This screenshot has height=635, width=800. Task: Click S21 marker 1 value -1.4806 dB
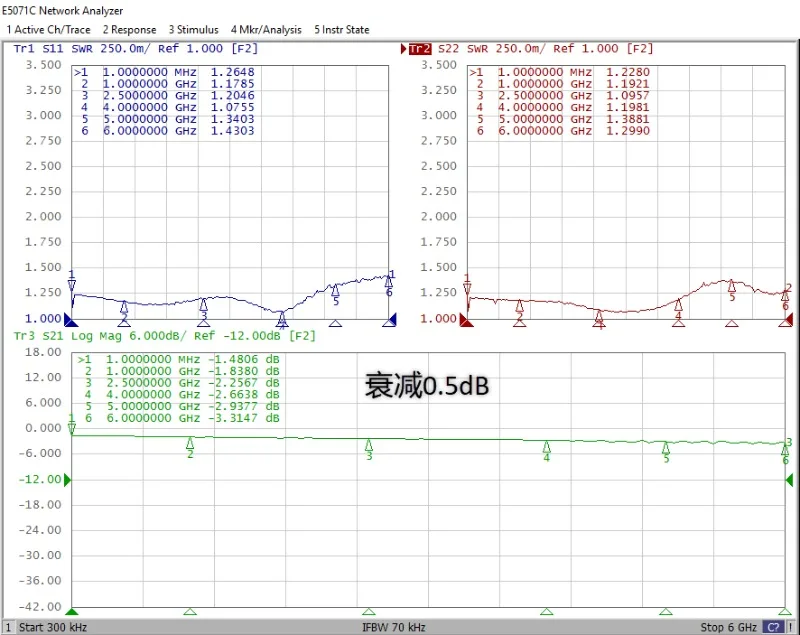[x=244, y=359]
